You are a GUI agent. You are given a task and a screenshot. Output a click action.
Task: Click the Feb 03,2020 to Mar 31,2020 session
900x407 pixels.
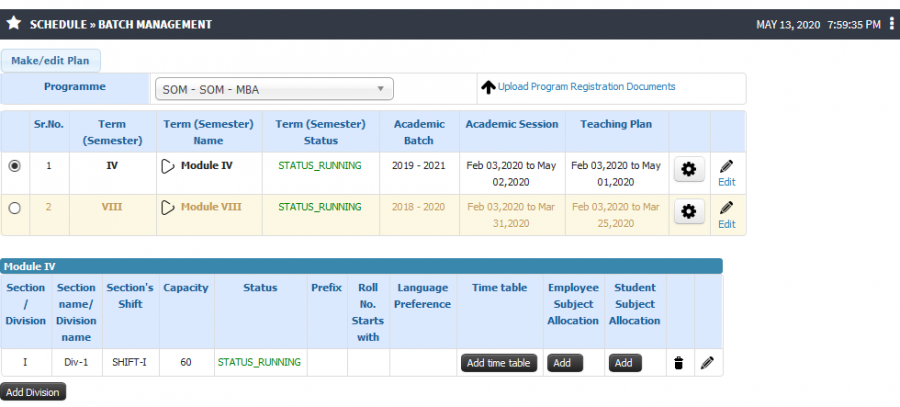pos(511,215)
